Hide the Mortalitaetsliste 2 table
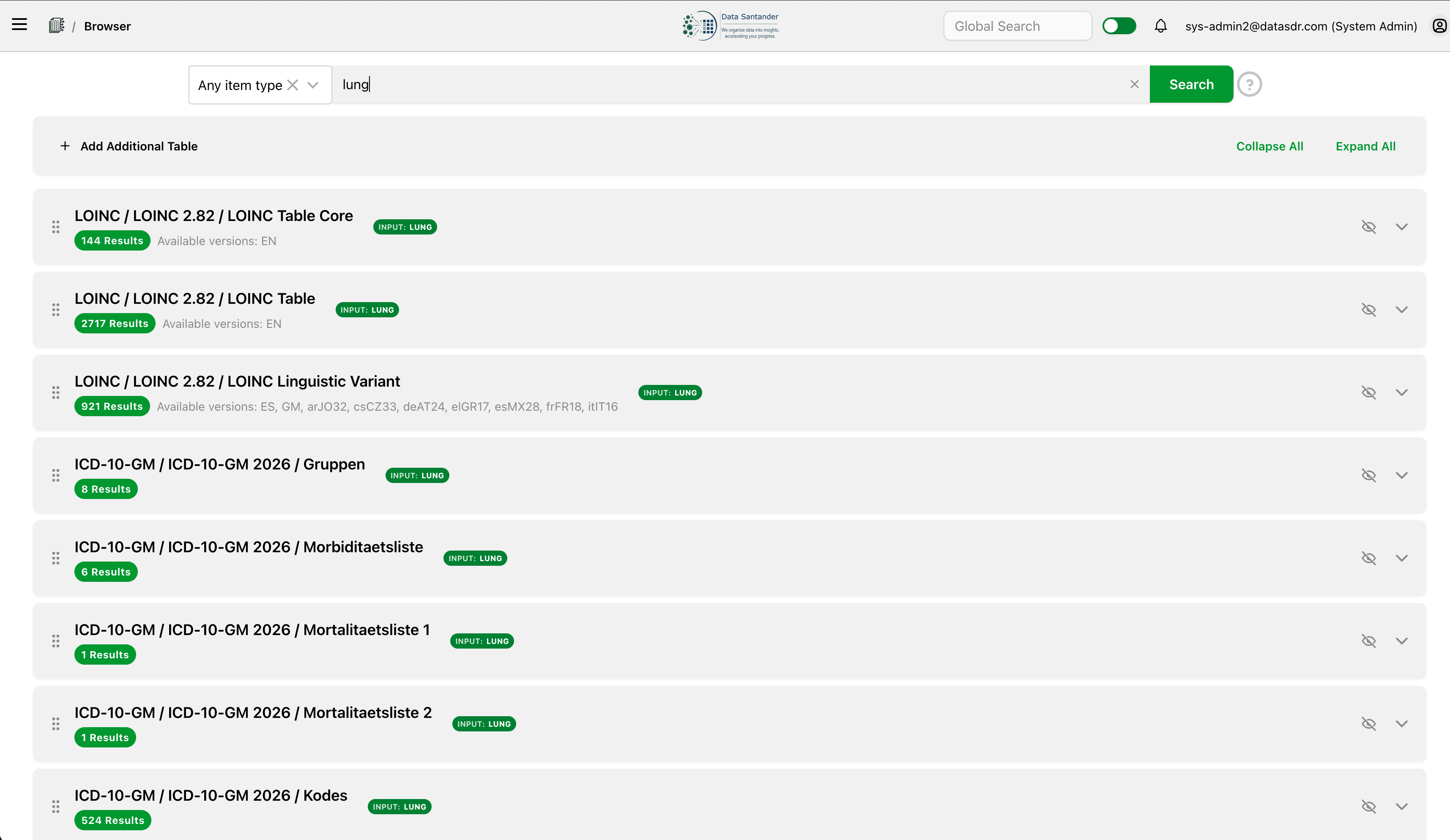This screenshot has height=840, width=1450. point(1368,724)
